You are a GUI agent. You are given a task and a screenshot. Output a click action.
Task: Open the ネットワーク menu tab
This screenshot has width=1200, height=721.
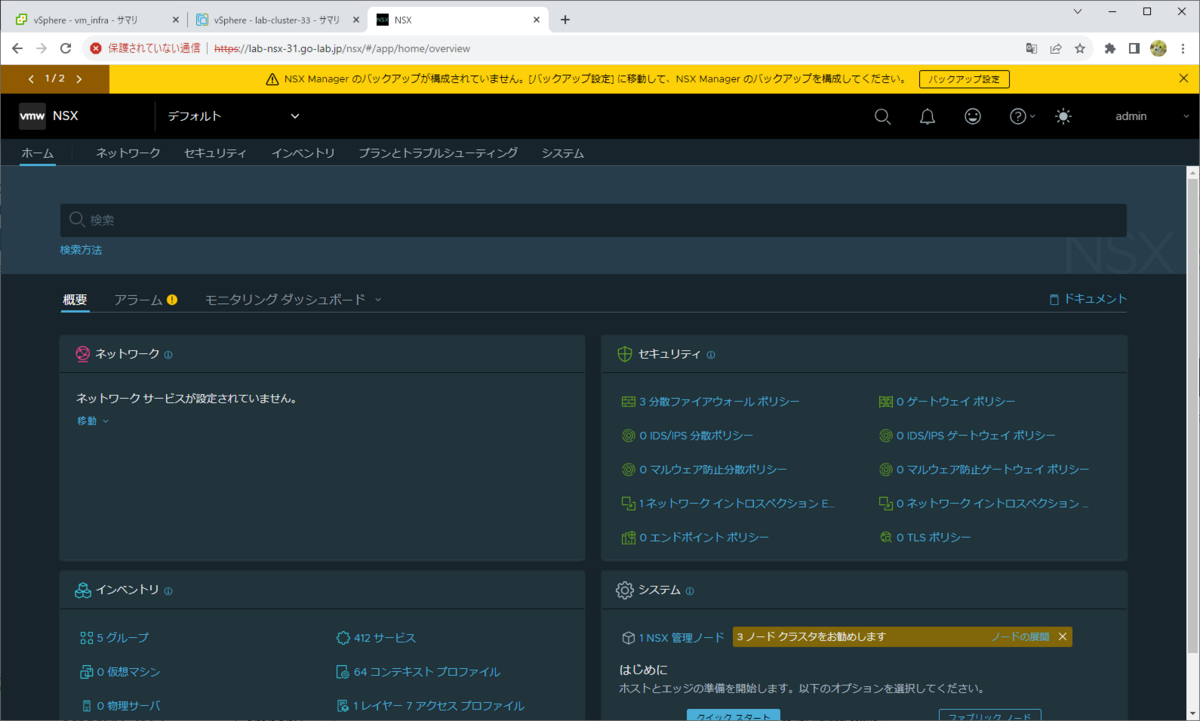click(x=128, y=153)
